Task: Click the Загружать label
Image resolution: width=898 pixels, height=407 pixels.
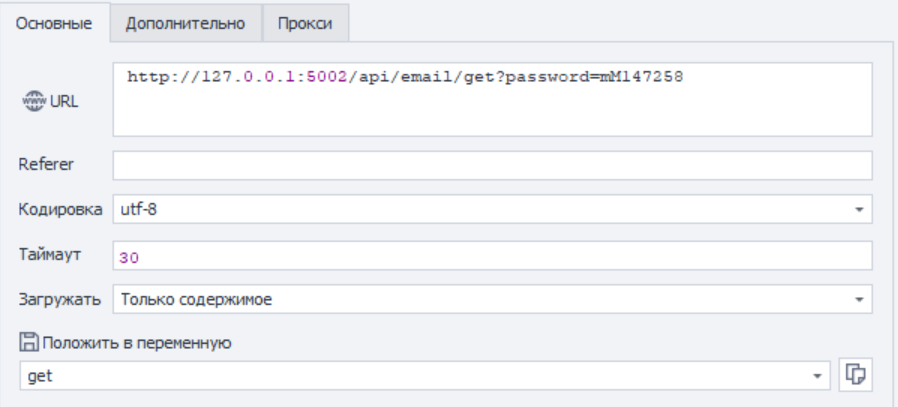Action: click(60, 298)
